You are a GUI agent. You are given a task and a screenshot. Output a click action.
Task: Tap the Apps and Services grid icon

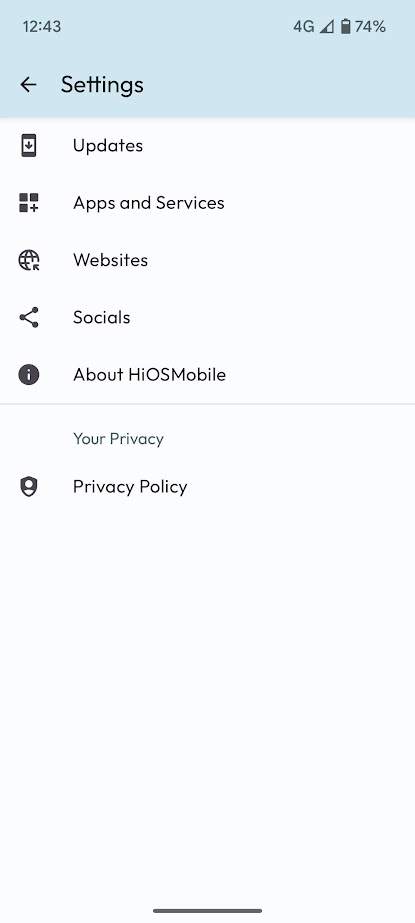(28, 202)
